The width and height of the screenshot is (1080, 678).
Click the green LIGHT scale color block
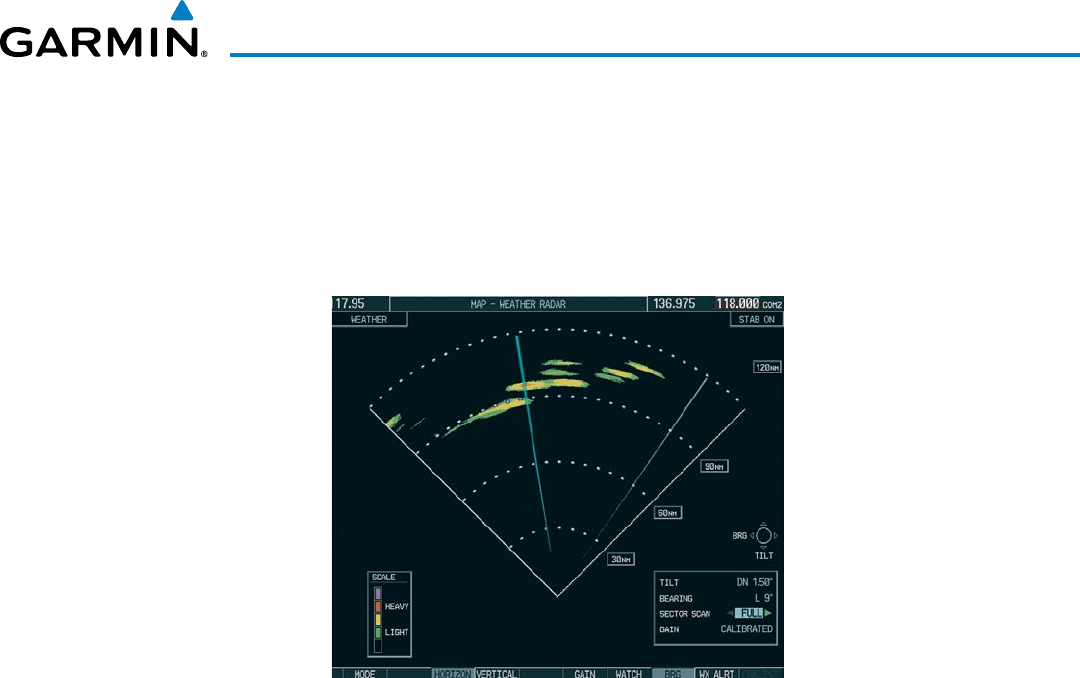[x=377, y=632]
